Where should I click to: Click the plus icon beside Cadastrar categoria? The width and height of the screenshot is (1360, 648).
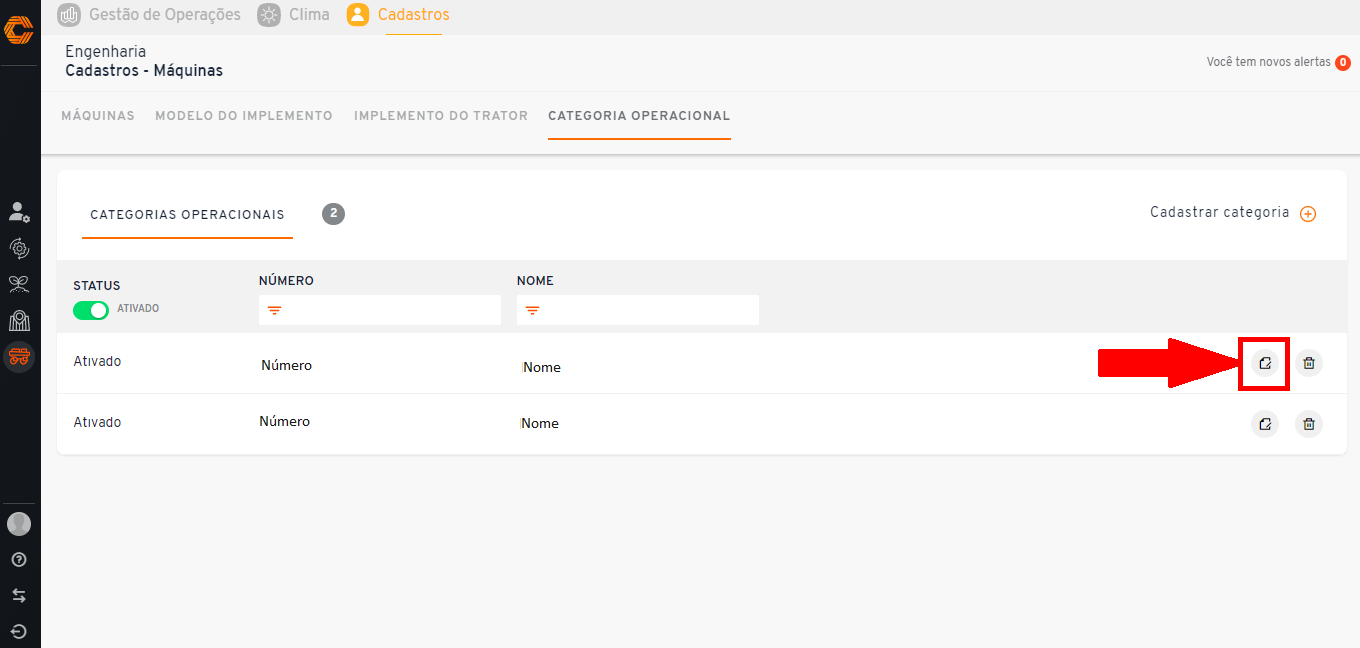click(1308, 214)
